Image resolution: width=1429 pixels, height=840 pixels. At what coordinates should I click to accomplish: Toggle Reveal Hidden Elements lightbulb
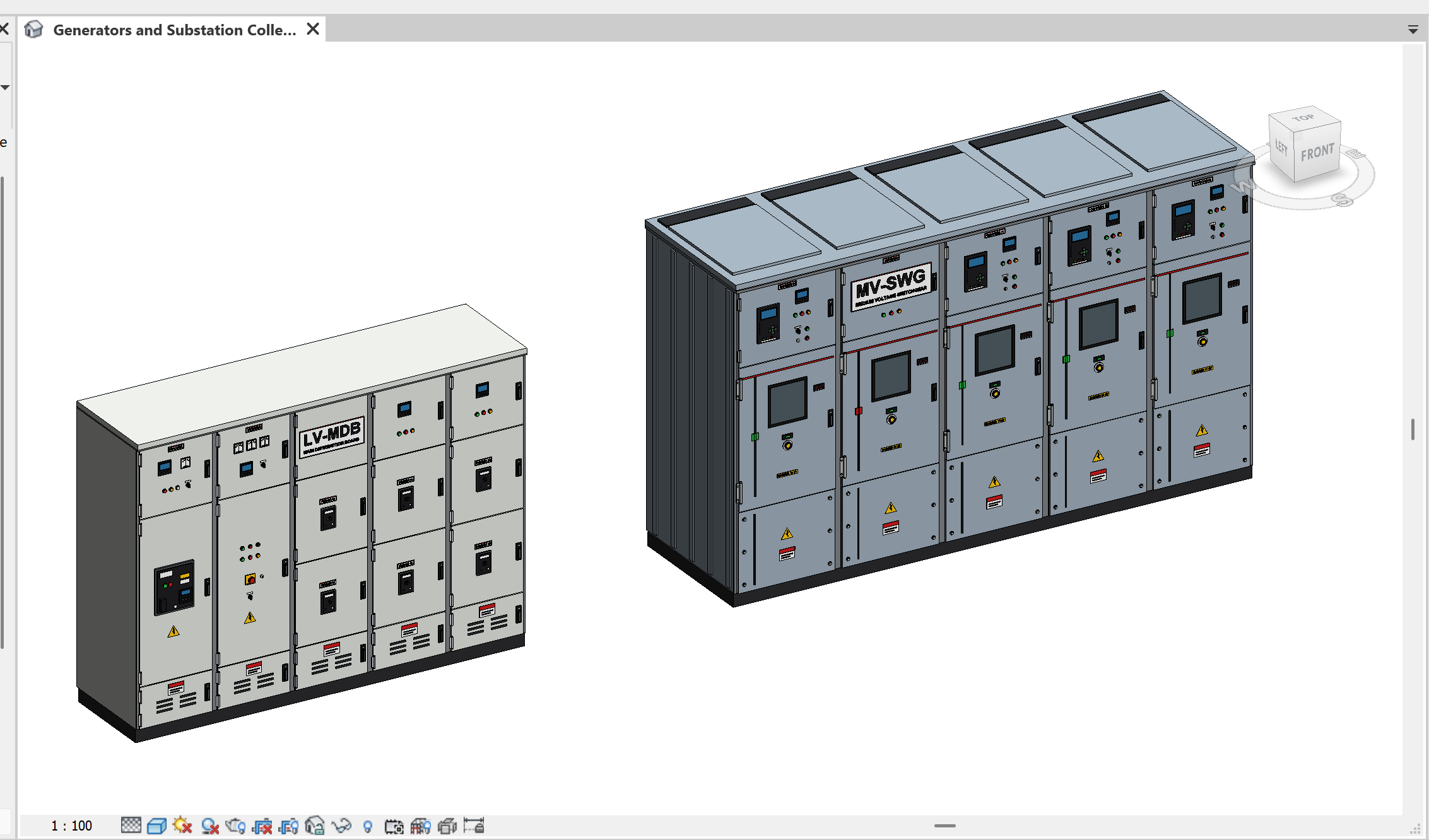[368, 826]
